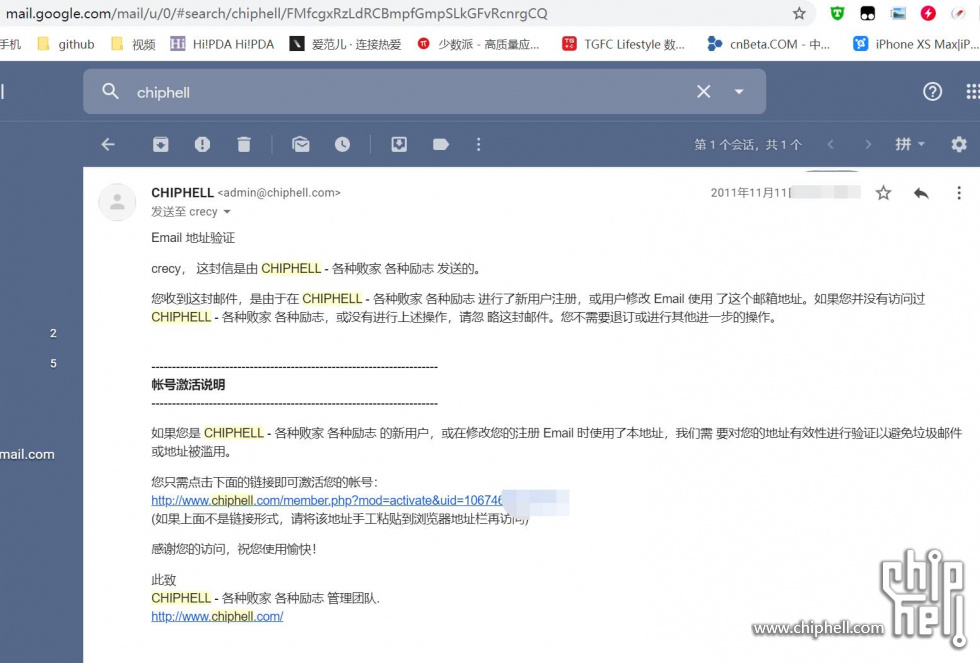Click the sender name CHIPHELL
This screenshot has height=663, width=980.
pos(182,192)
